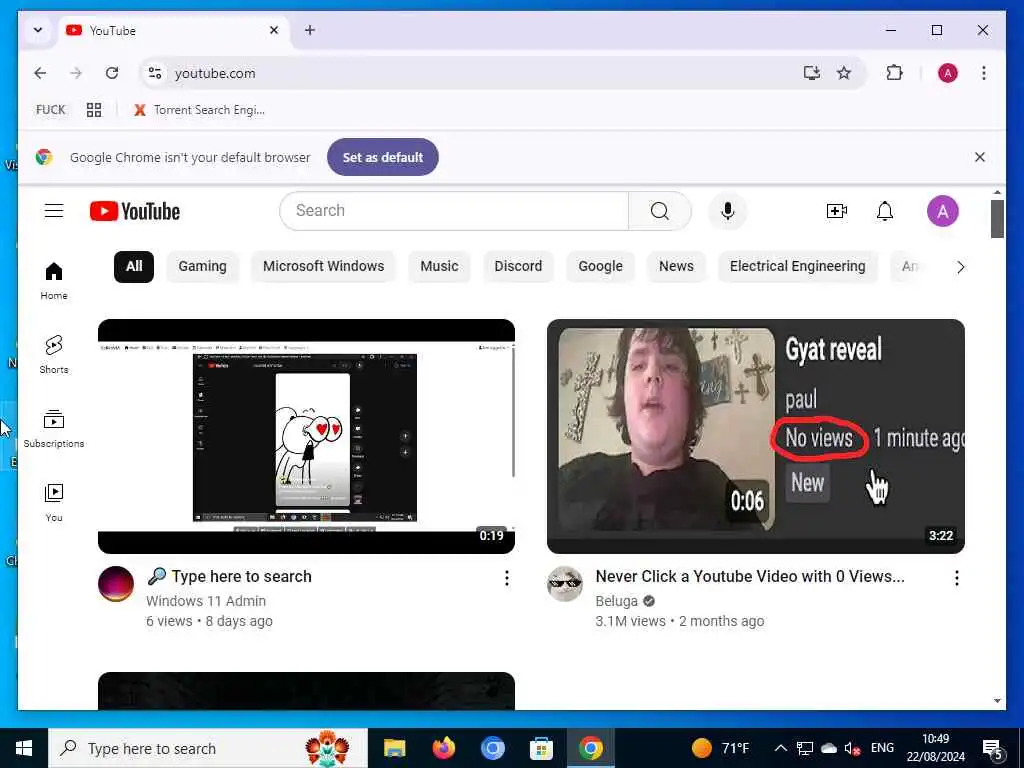The height and width of the screenshot is (768, 1024).
Task: Open Torrent Search Engine bookmark
Action: [x=199, y=110]
